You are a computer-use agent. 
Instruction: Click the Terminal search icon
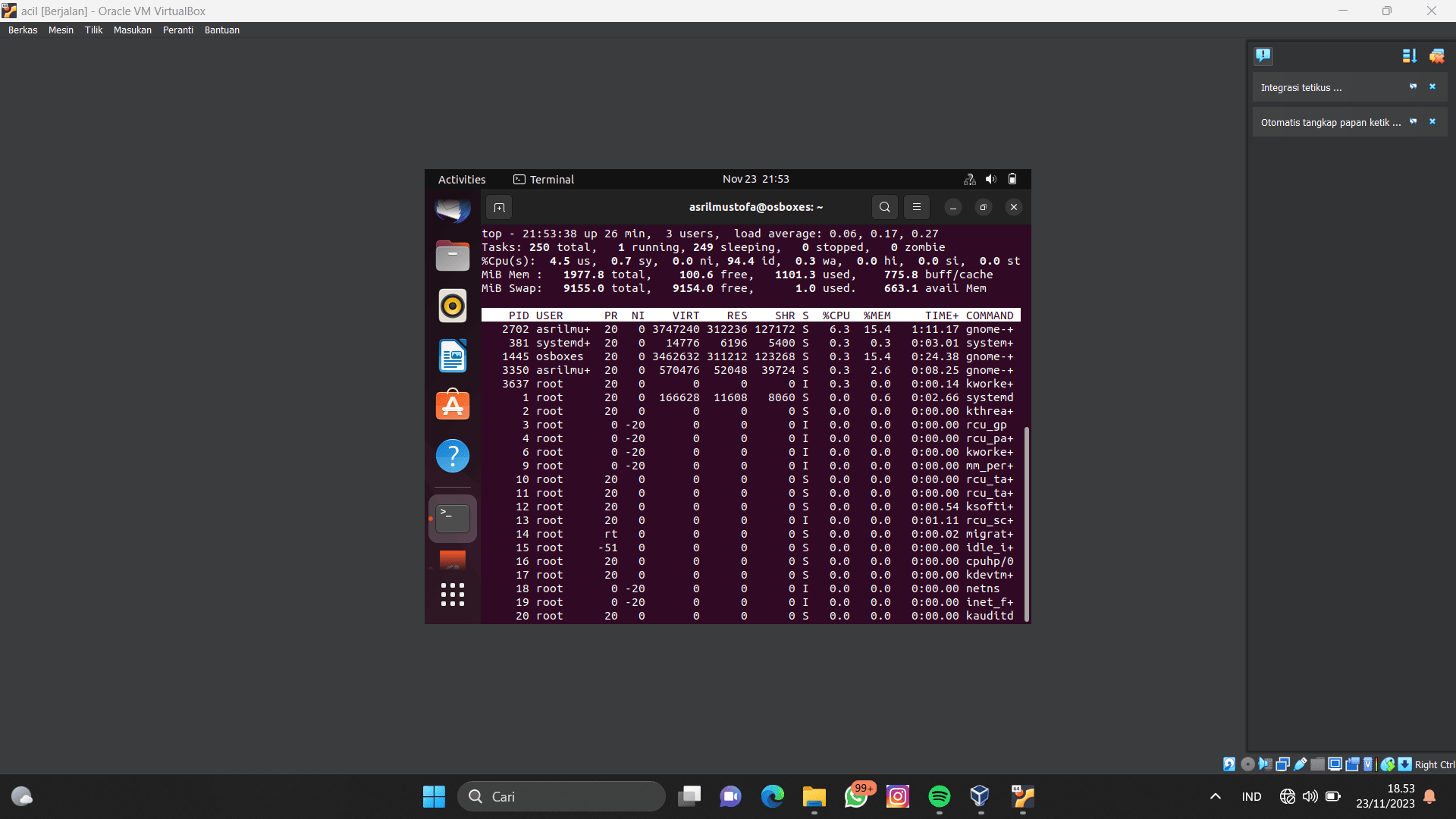pyautogui.click(x=885, y=208)
